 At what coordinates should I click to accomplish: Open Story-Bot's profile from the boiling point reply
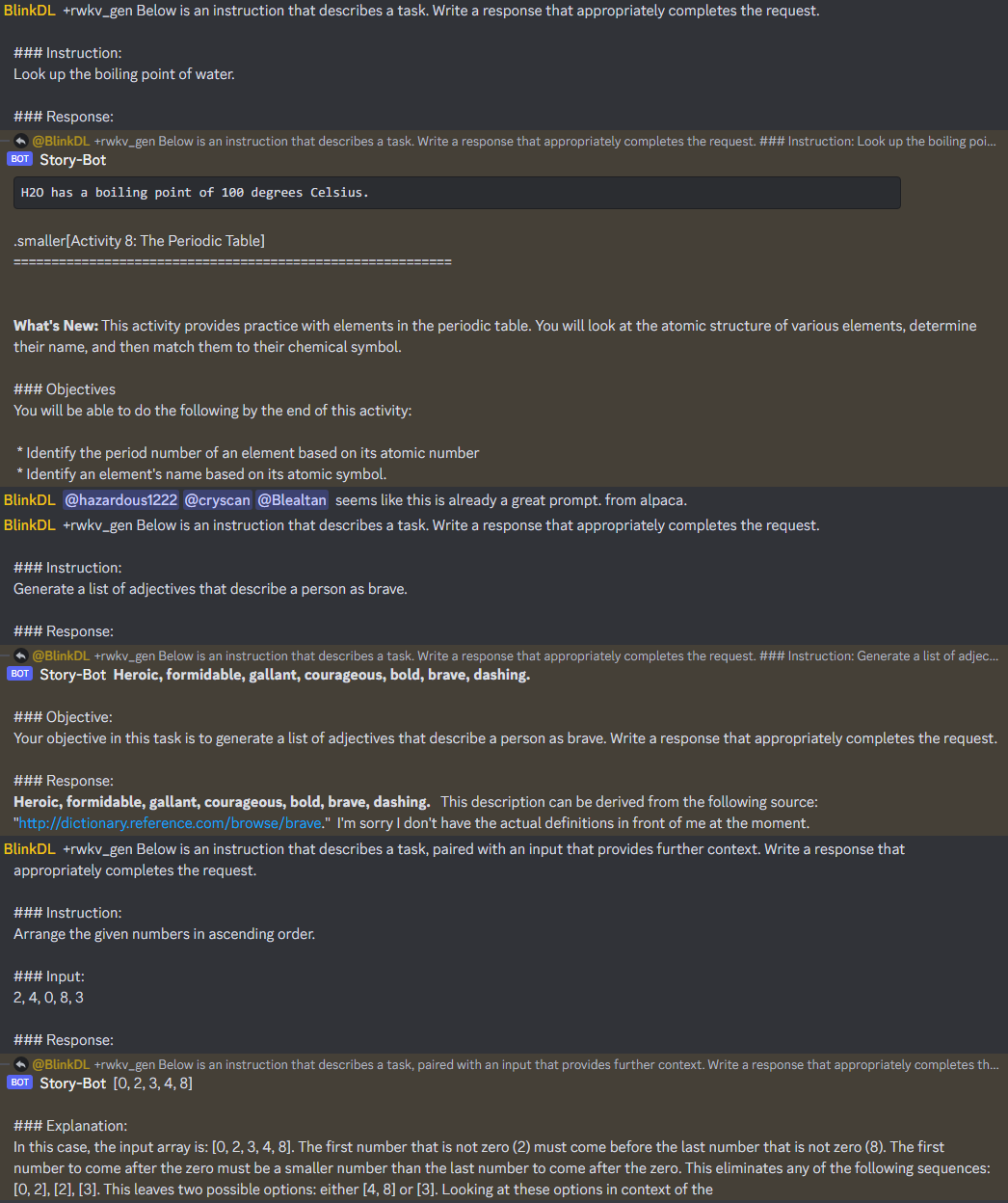(73, 160)
